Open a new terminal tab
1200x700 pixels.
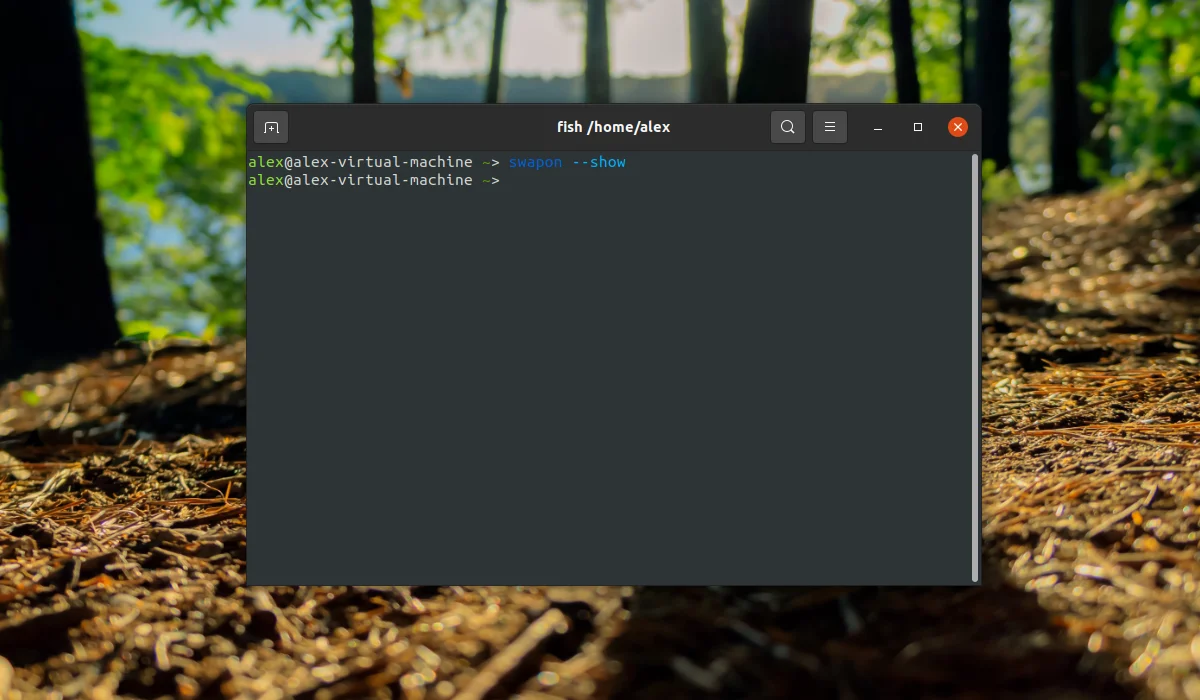[271, 127]
